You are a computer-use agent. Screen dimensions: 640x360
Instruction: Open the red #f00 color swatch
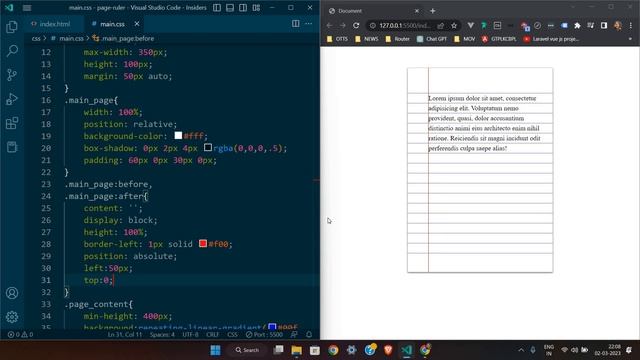tap(203, 244)
